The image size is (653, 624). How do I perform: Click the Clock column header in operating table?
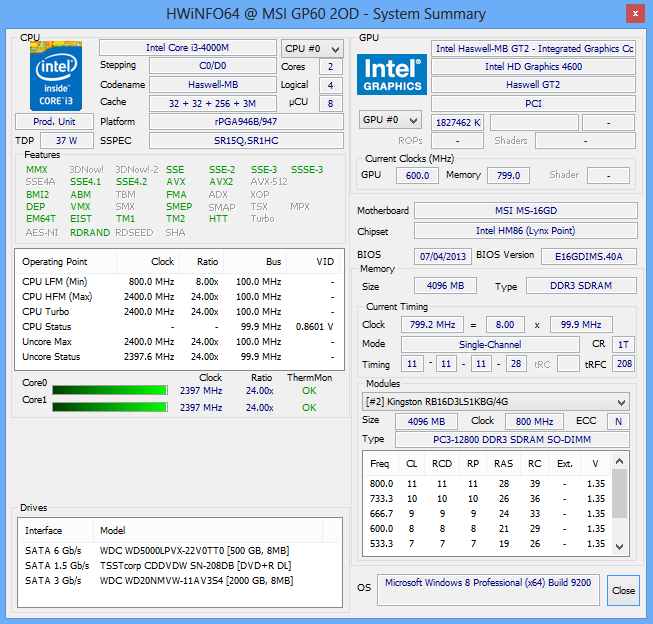(x=148, y=262)
